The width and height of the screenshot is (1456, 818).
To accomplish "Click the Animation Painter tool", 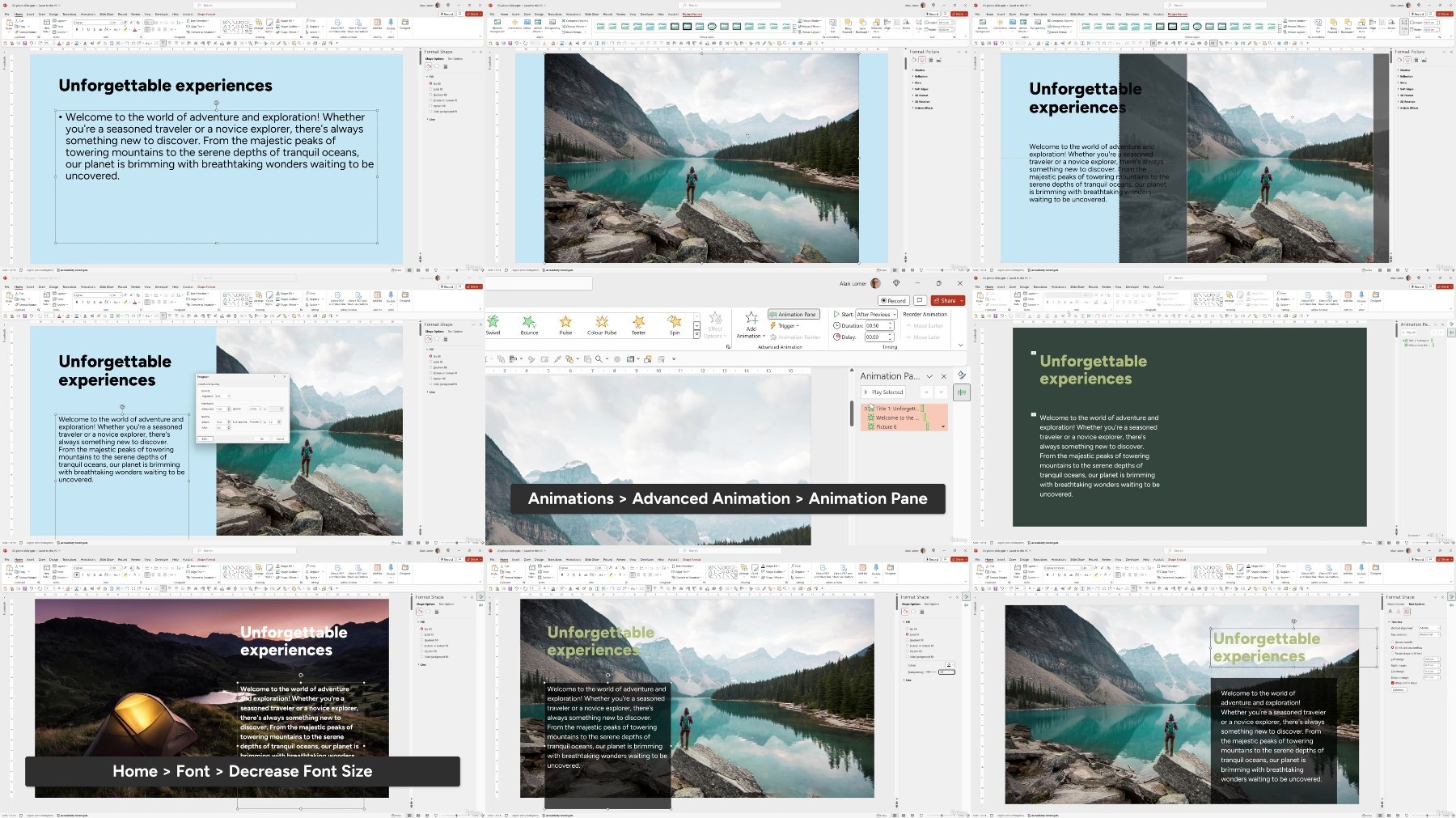I will pyautogui.click(x=795, y=337).
